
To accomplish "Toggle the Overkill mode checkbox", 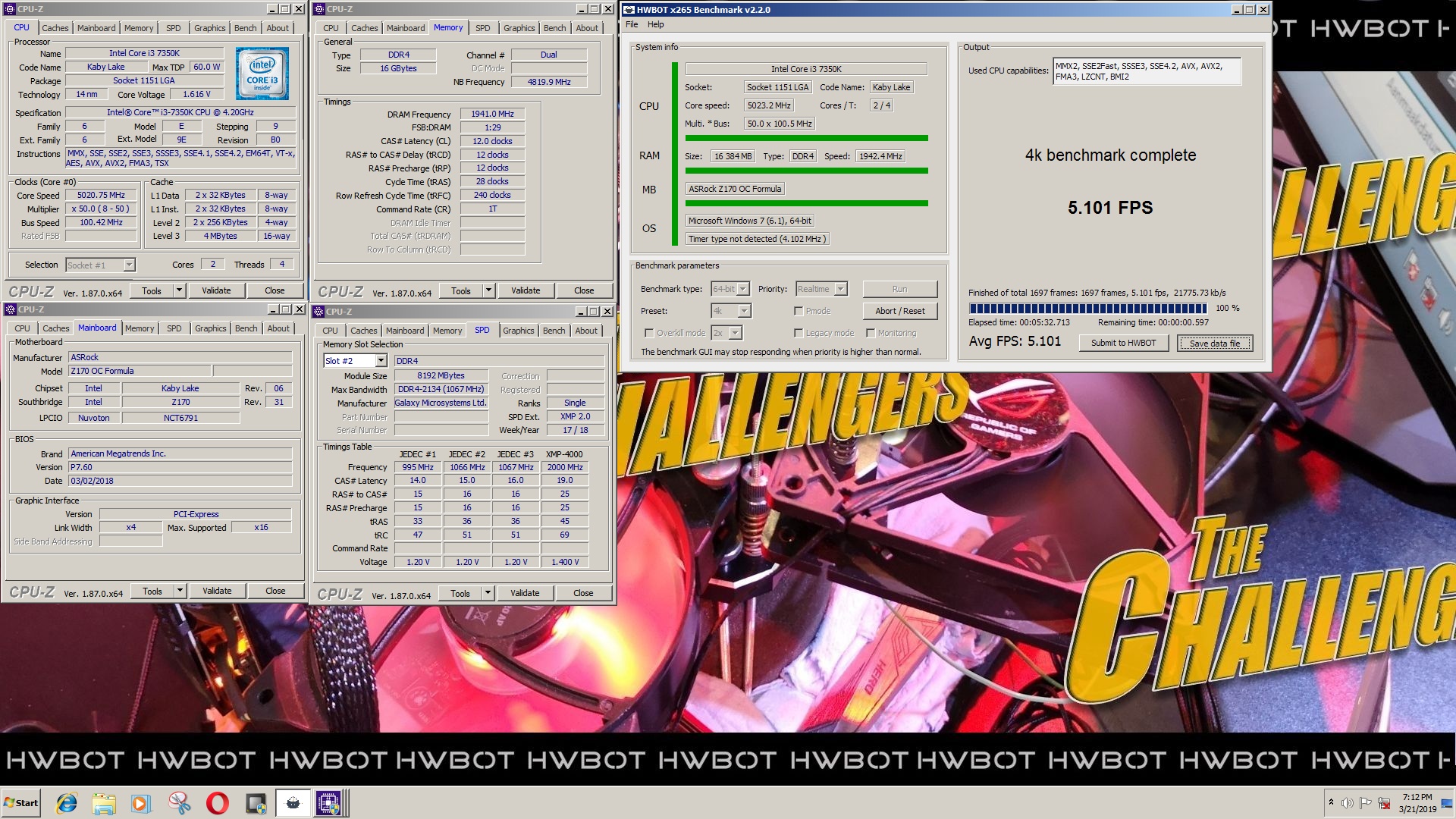I will (649, 333).
